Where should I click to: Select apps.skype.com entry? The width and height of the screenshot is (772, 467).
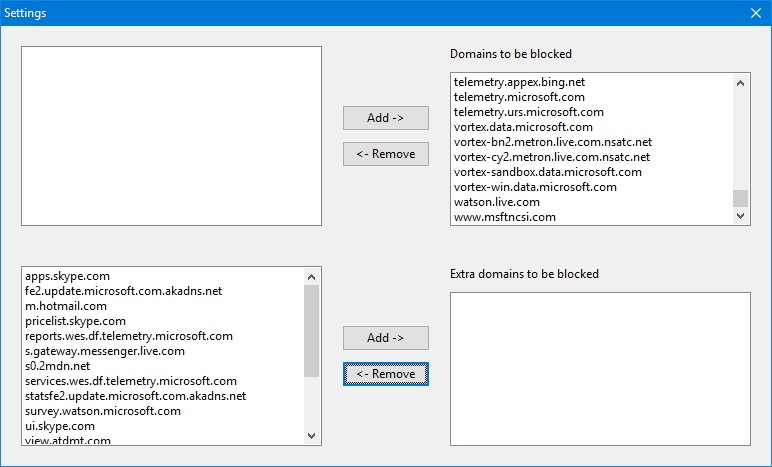67,276
